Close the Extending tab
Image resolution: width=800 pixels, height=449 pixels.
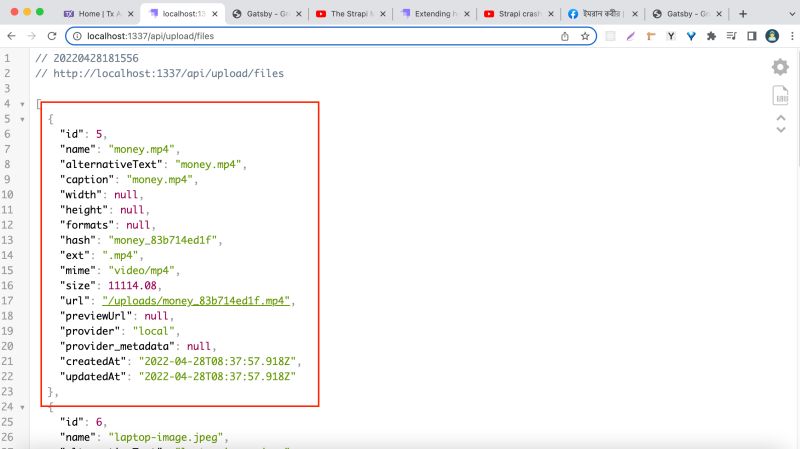(x=467, y=14)
